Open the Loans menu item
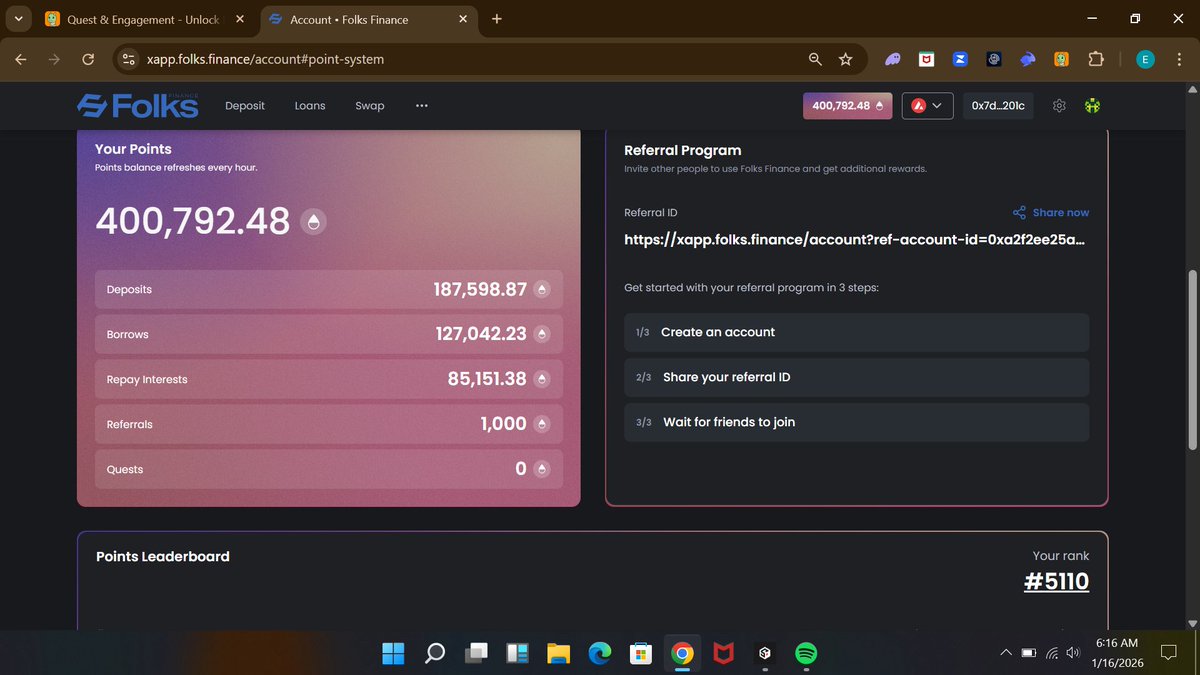Viewport: 1200px width, 675px height. [310, 105]
